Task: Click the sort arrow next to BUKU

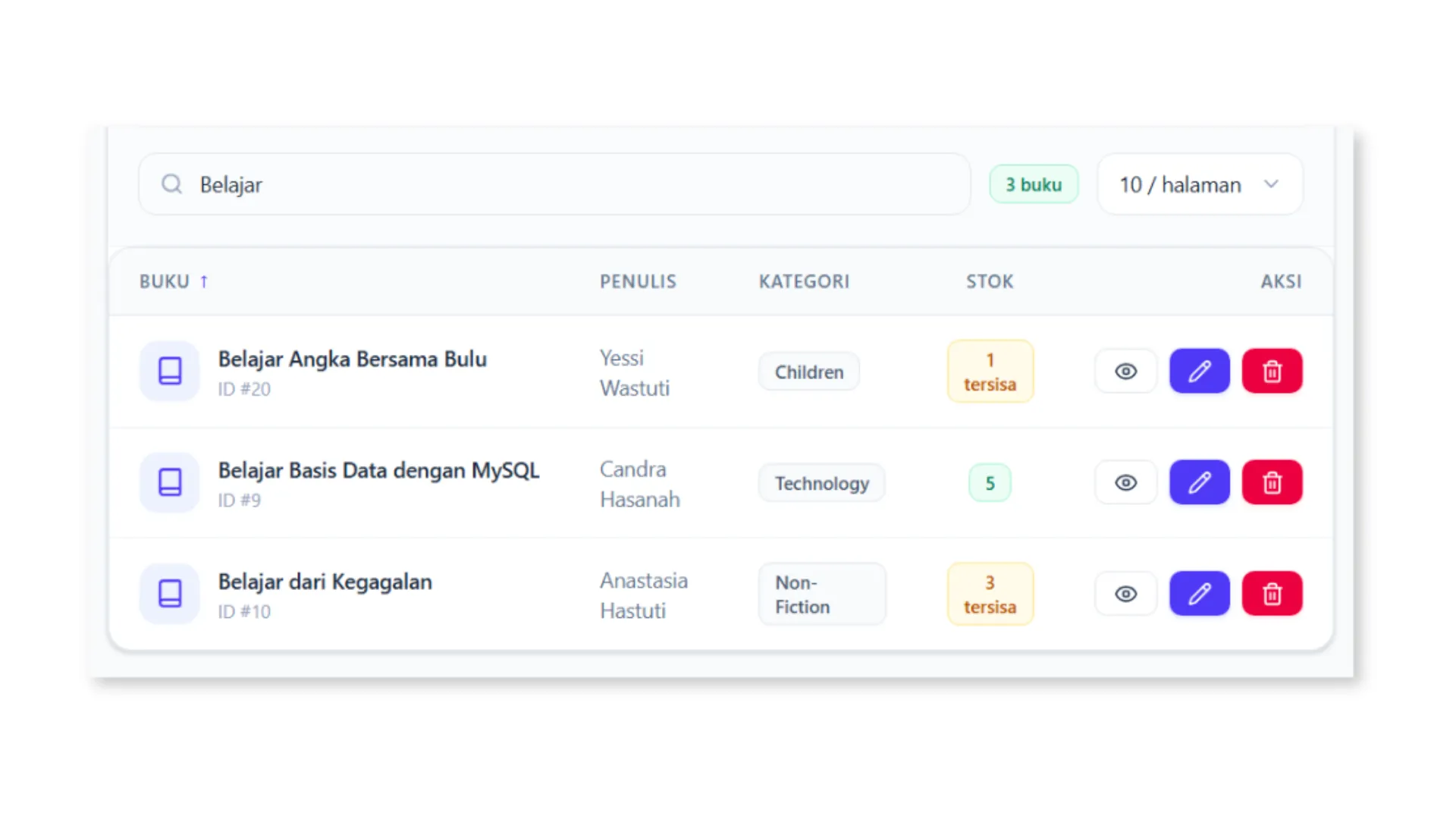Action: coord(204,281)
